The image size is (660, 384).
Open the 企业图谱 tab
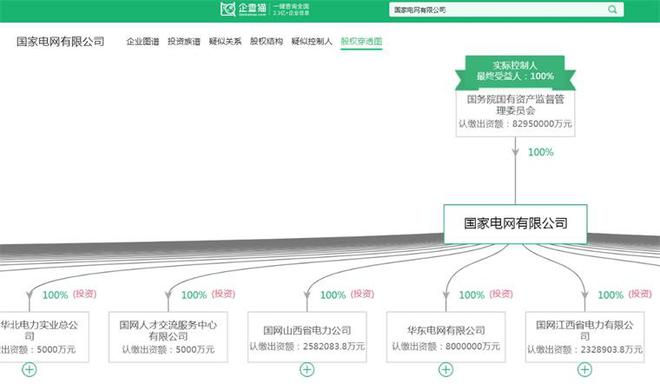tap(143, 41)
